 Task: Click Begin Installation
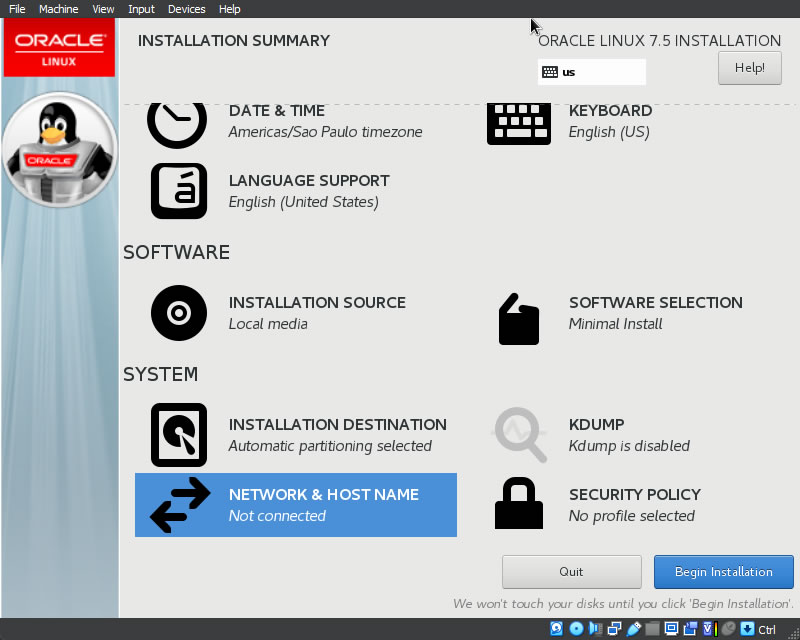pos(723,572)
